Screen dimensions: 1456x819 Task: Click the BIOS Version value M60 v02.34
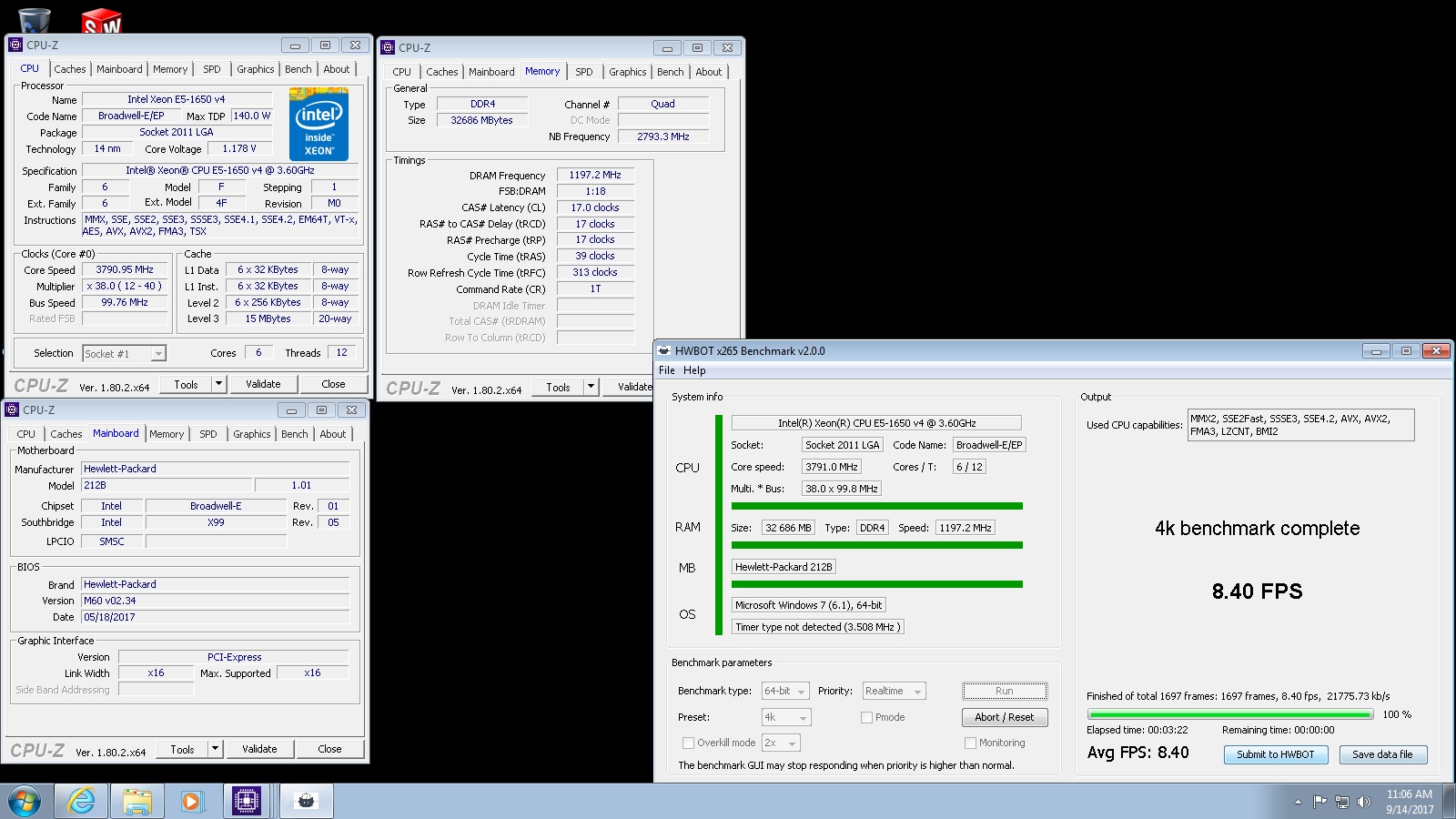216,601
